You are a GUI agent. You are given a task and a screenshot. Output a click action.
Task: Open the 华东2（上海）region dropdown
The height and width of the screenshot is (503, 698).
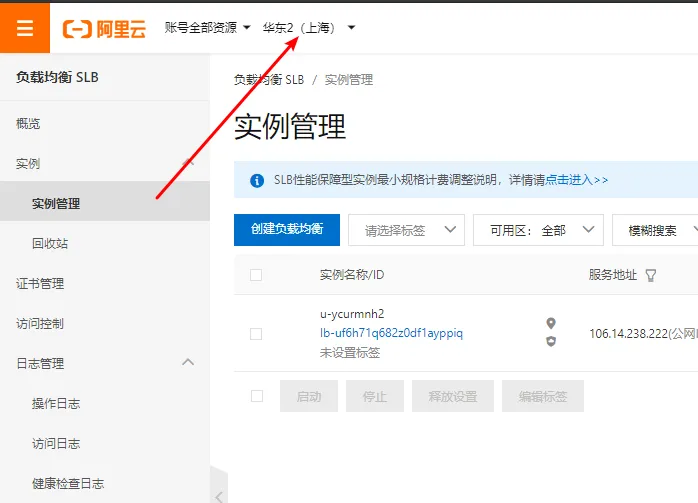click(x=309, y=28)
